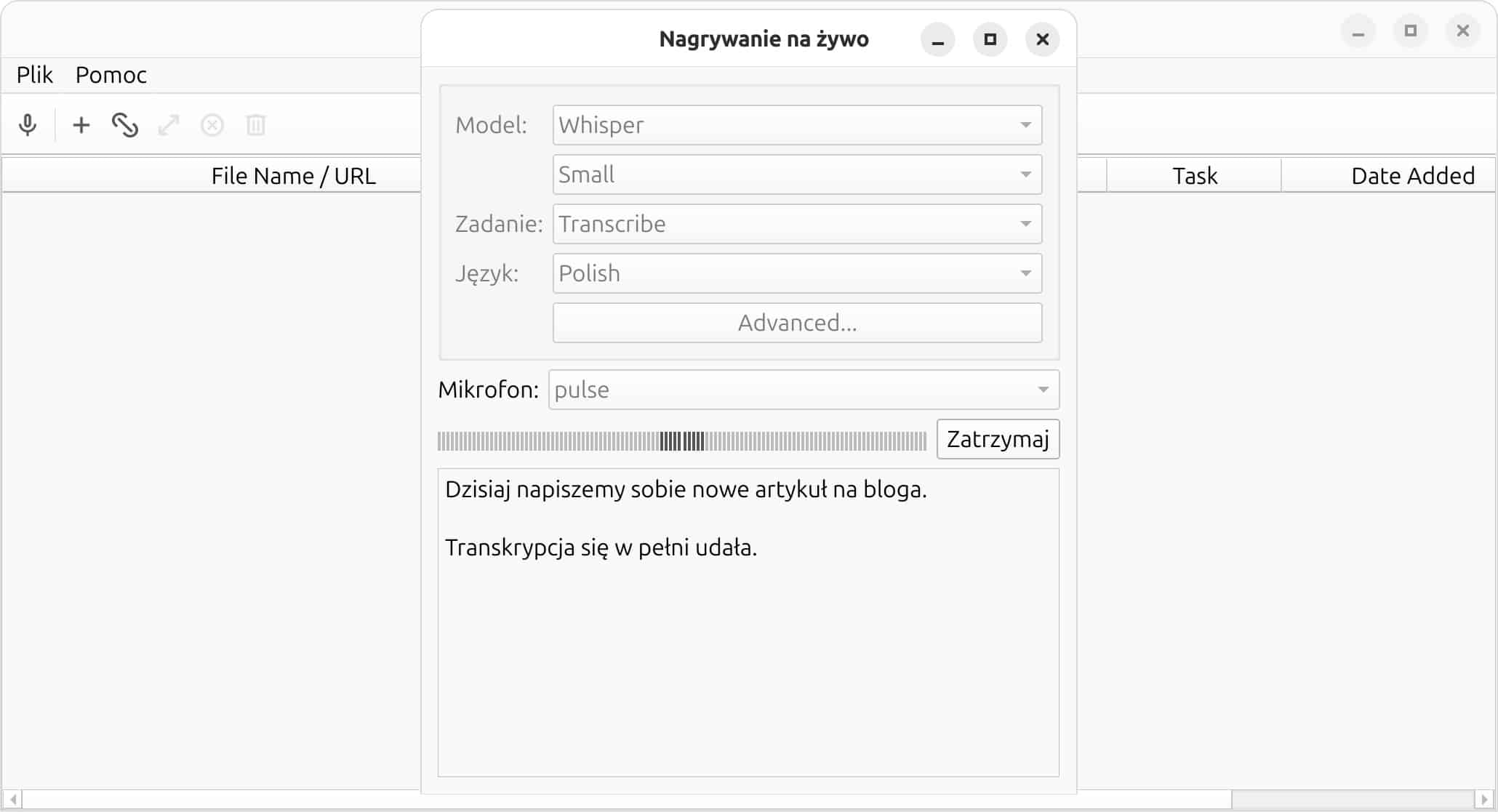
Task: Open the Pomoc menu
Action: coord(111,75)
